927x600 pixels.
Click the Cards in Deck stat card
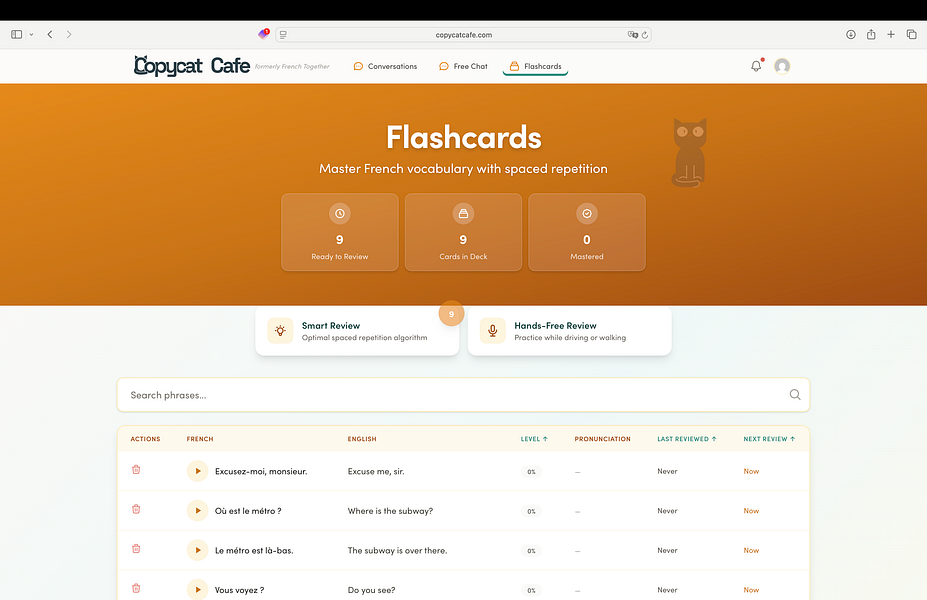pos(464,232)
